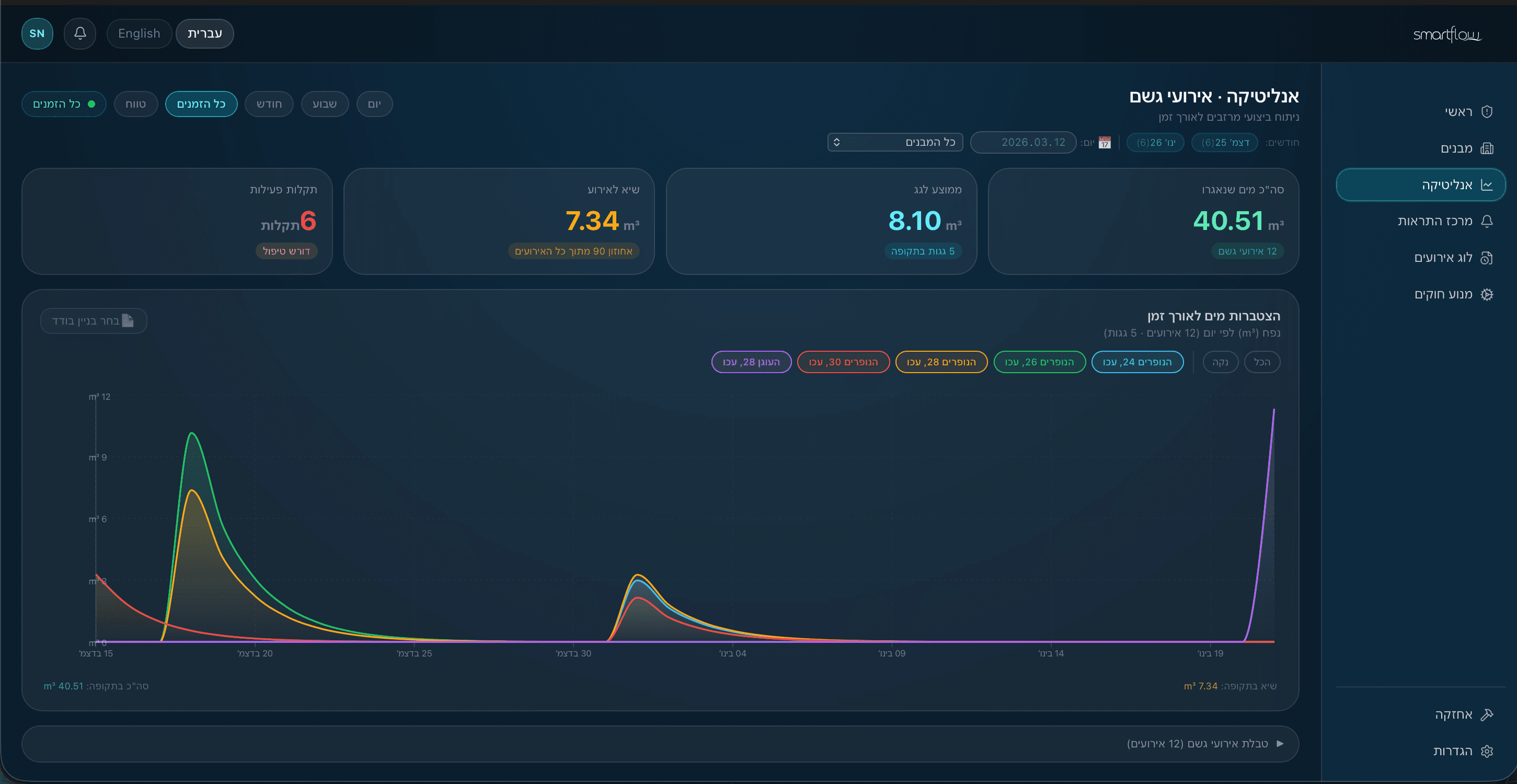
Task: Open מבנים with the building icon
Action: [x=1488, y=148]
